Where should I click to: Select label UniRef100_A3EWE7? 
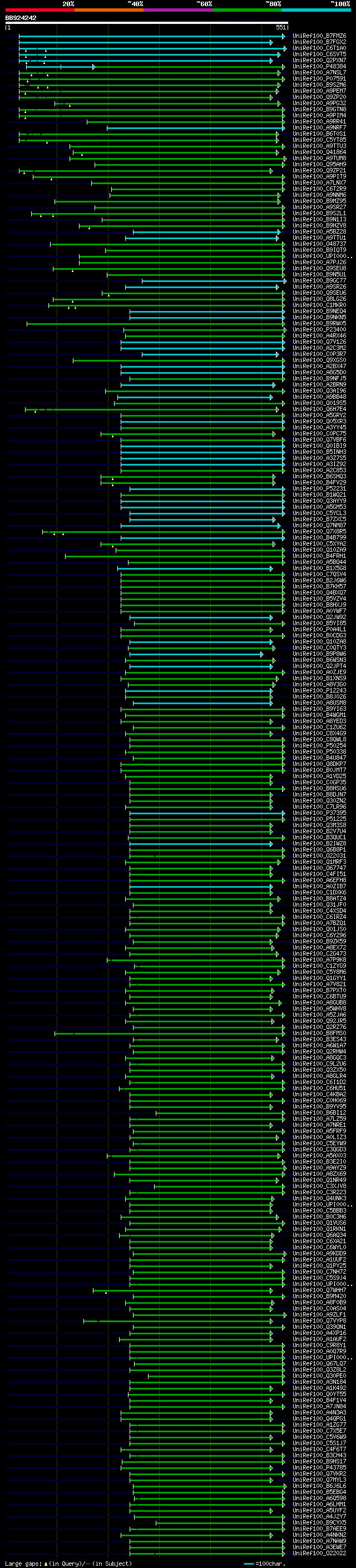pos(319,1547)
